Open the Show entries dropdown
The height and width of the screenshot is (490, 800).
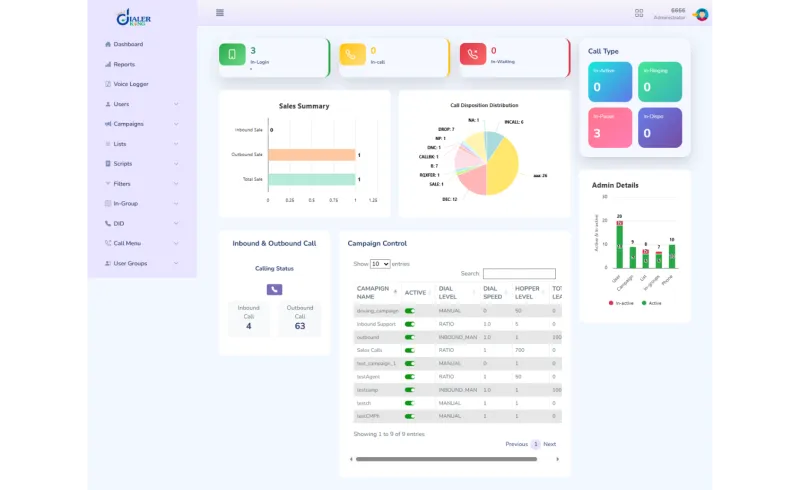380,264
